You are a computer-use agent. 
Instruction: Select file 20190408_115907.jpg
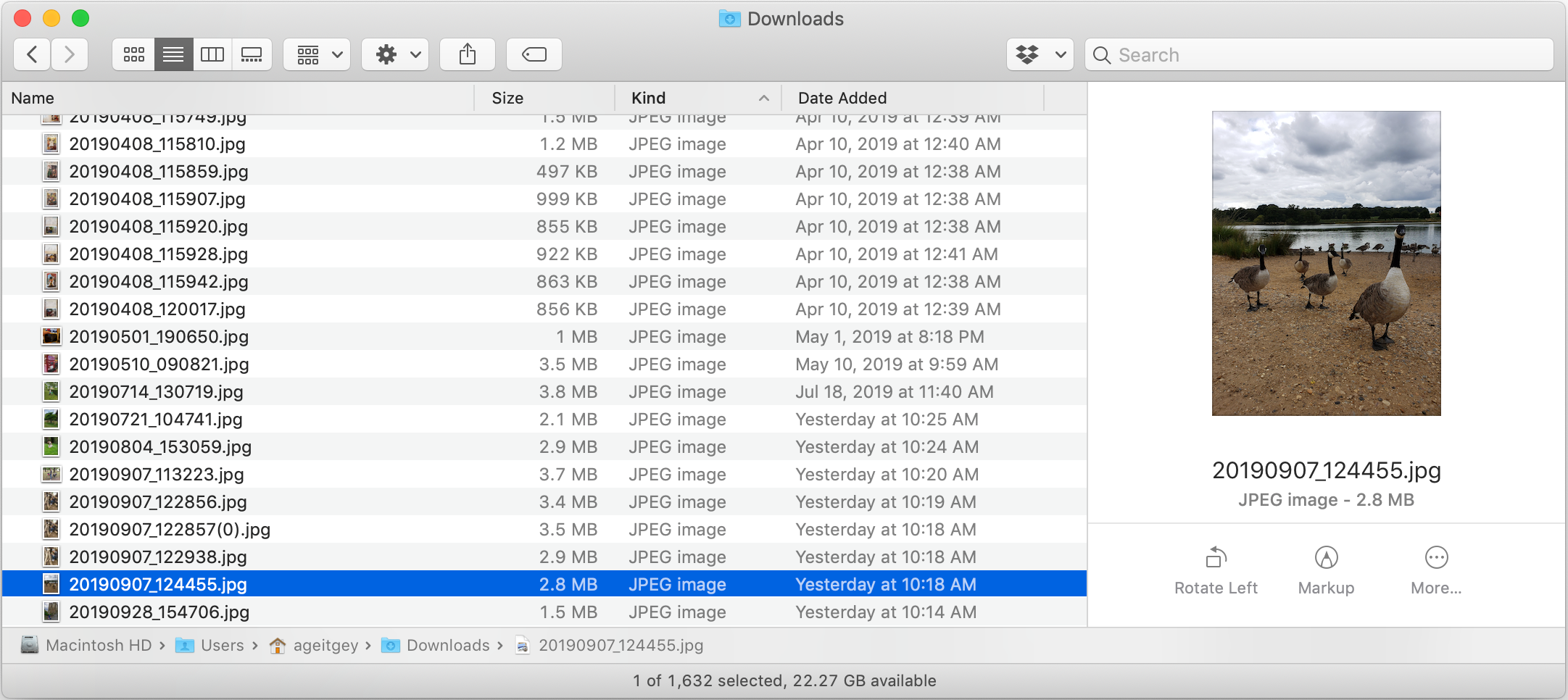coord(544,199)
